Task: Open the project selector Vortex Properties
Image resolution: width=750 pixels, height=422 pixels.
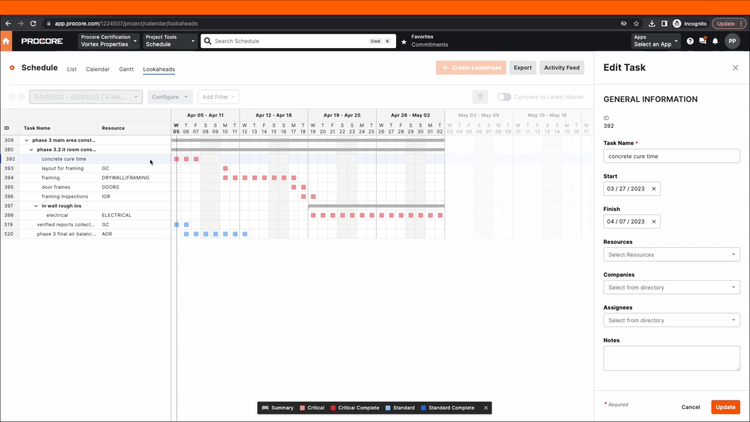Action: pyautogui.click(x=109, y=41)
